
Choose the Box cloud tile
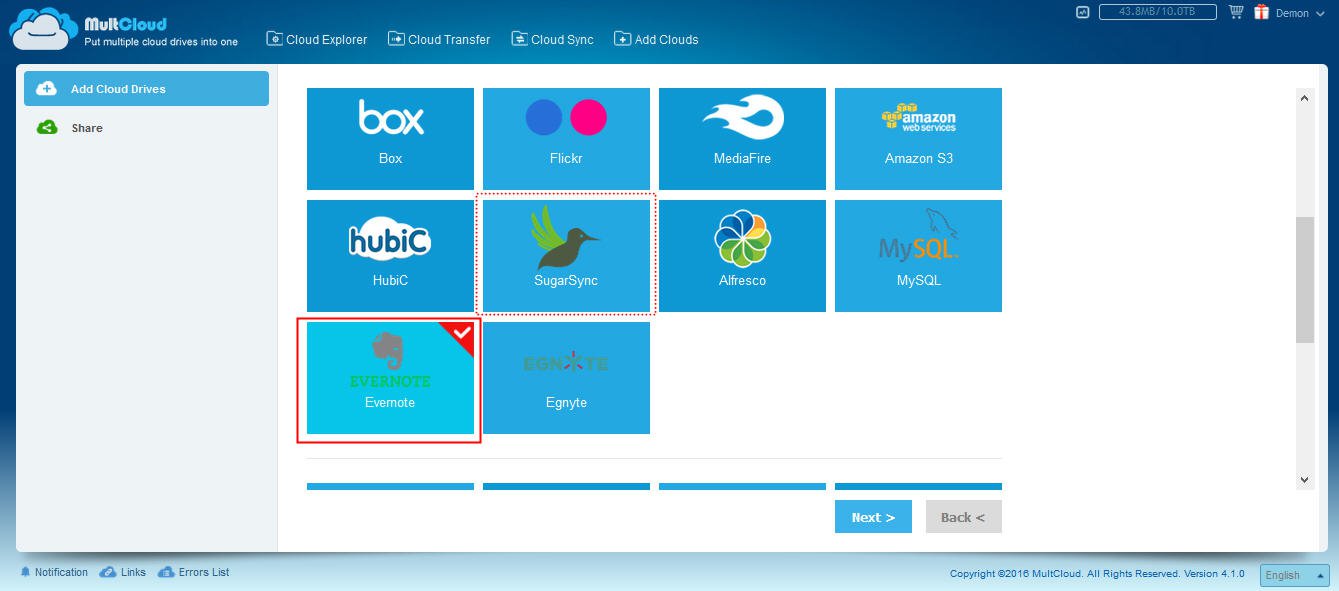[390, 138]
